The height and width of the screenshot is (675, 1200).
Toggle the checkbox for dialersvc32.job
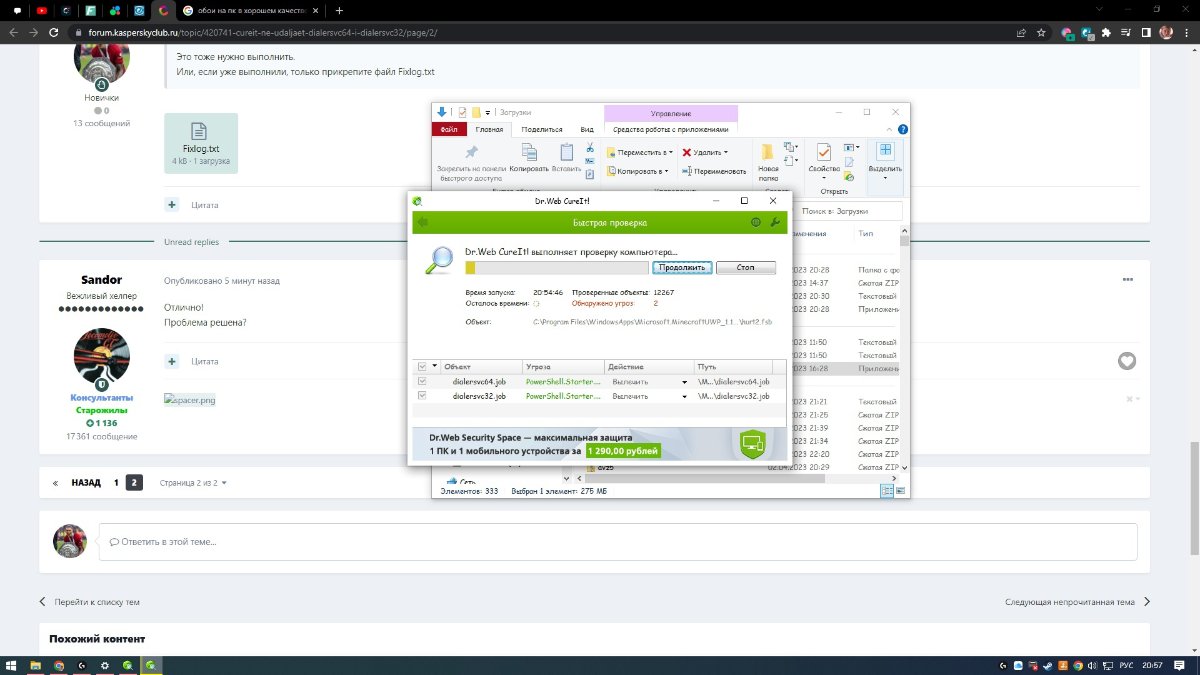(422, 396)
